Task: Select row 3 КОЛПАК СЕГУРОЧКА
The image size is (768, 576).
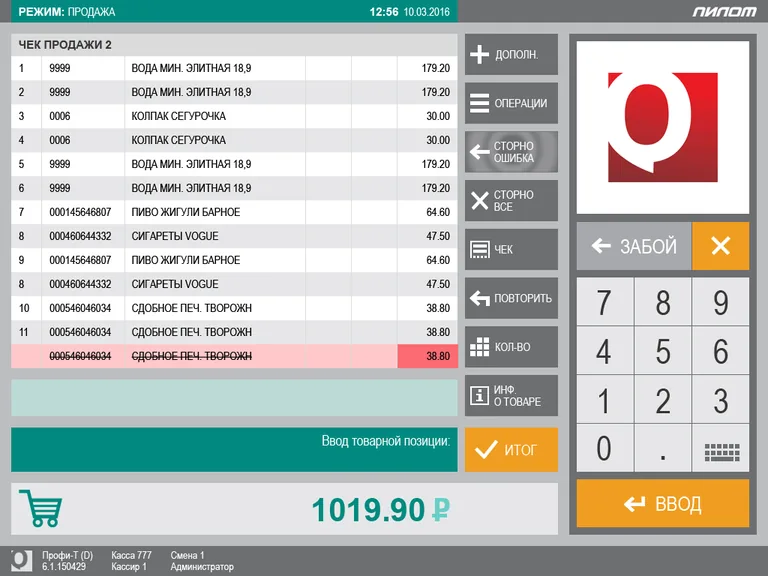Action: click(x=234, y=116)
